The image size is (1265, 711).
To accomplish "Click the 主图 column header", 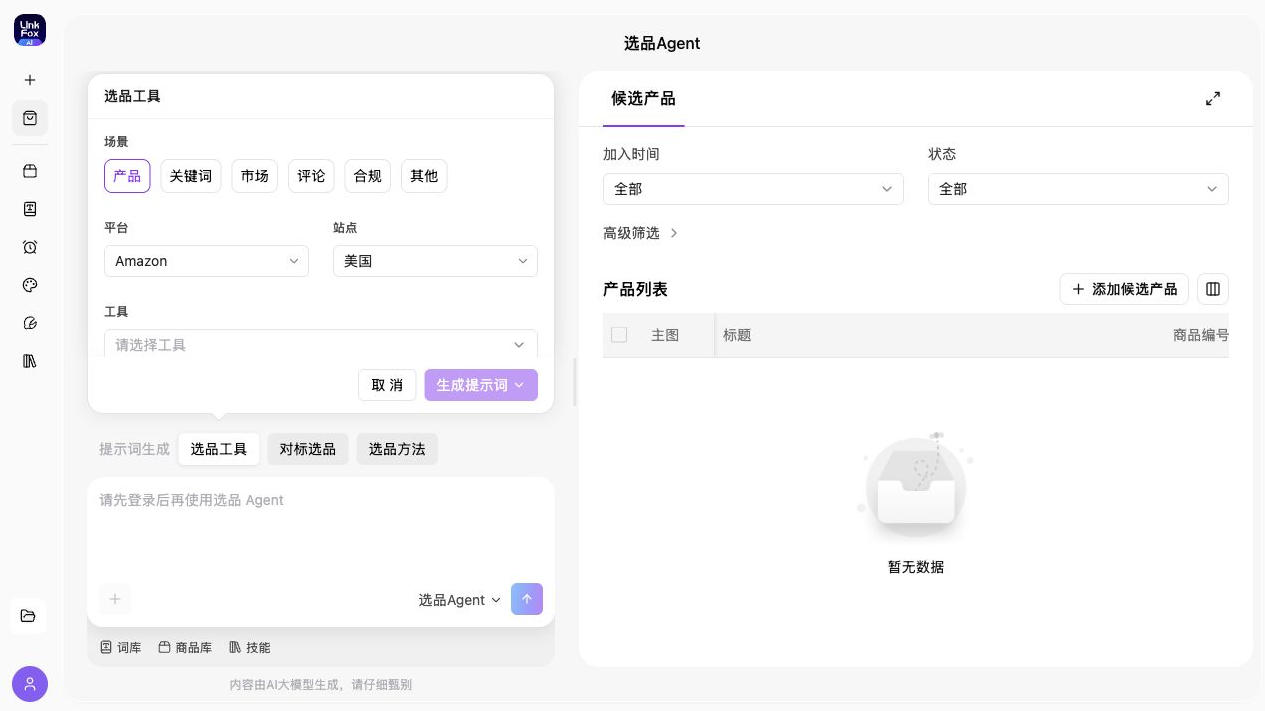I will [x=665, y=335].
